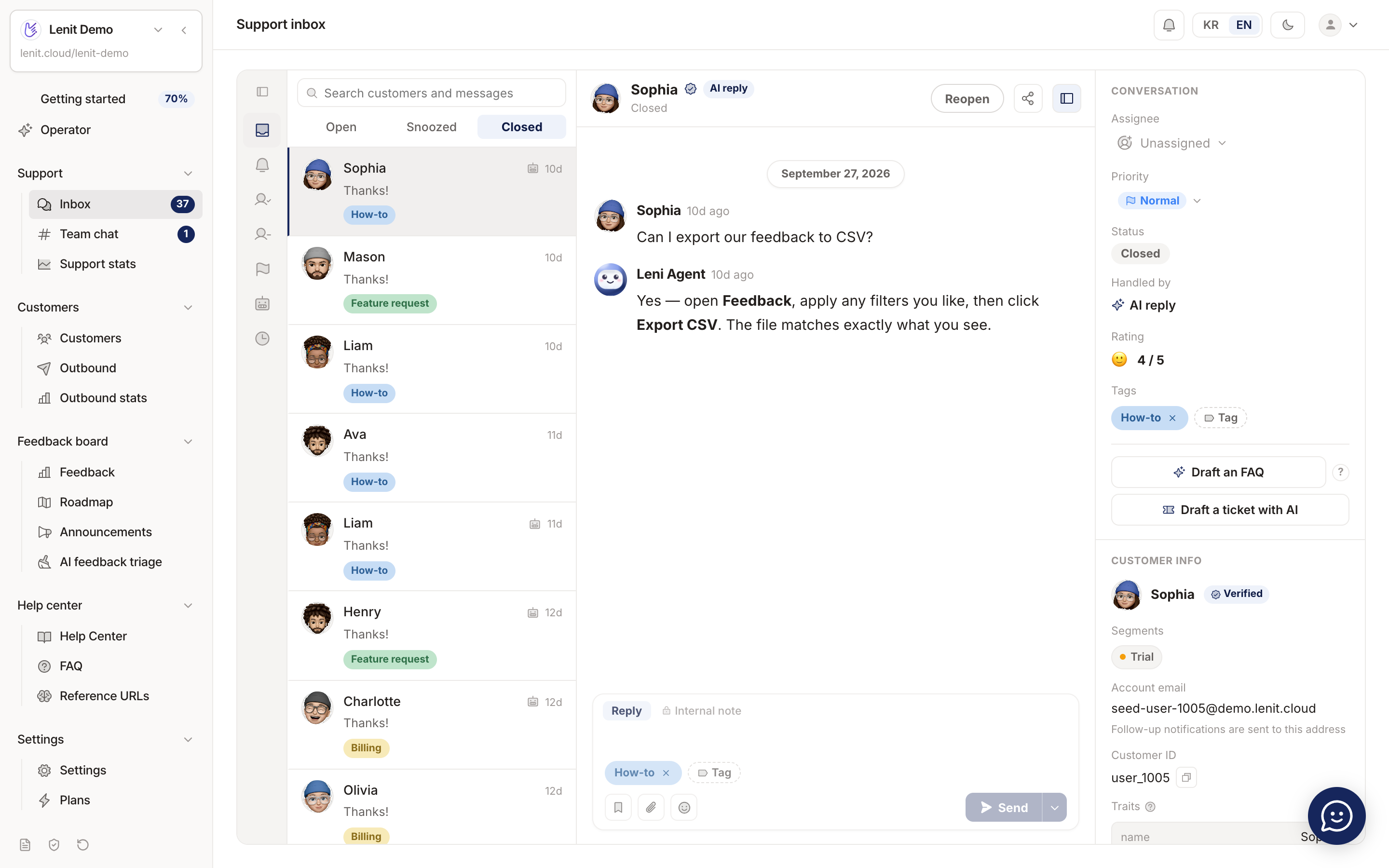Collapse the Feedback board section

(188, 441)
